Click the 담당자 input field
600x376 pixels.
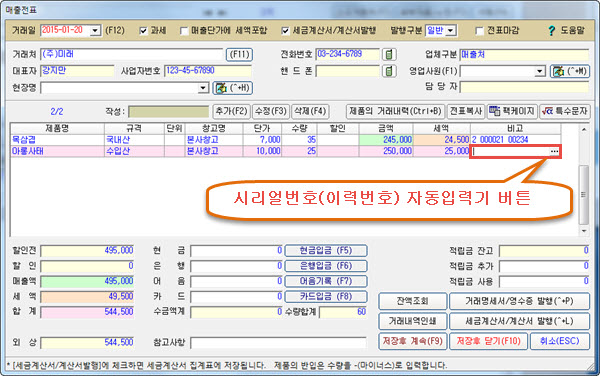(x=524, y=87)
